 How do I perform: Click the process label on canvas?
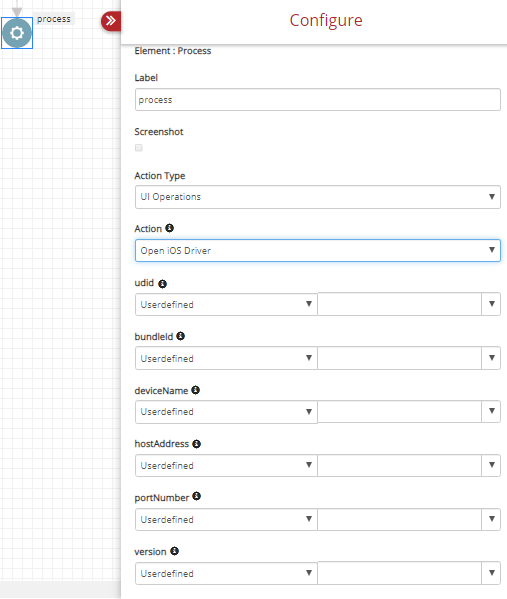tap(54, 19)
